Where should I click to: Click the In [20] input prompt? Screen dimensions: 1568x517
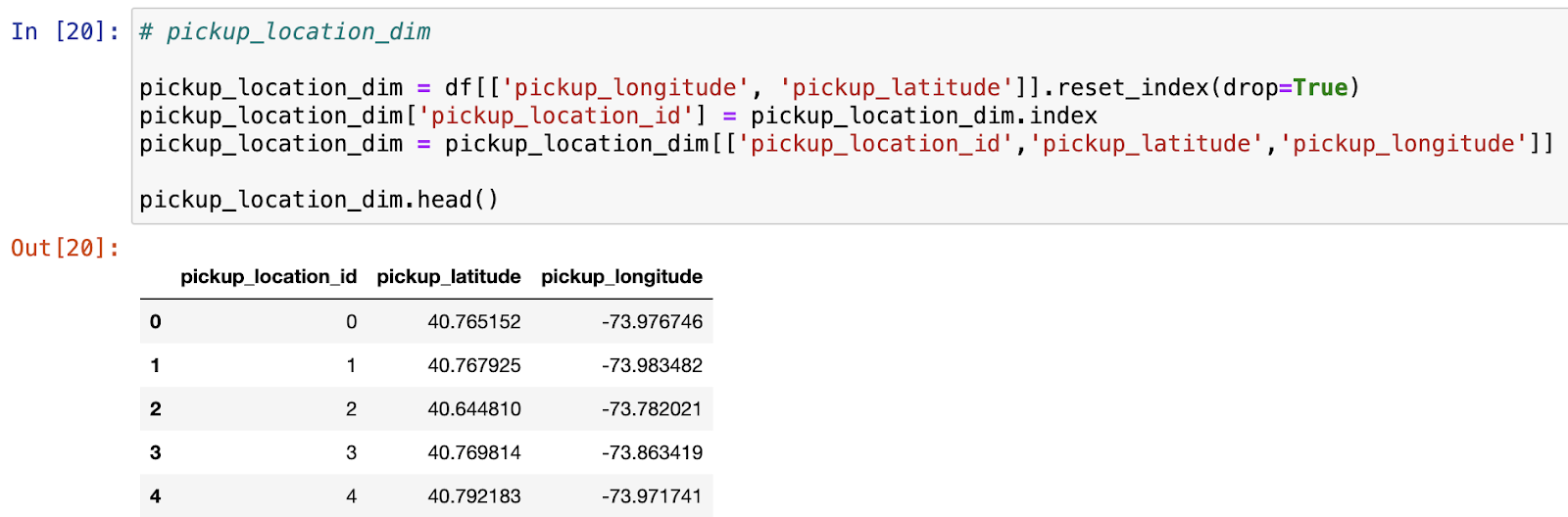coord(65,31)
